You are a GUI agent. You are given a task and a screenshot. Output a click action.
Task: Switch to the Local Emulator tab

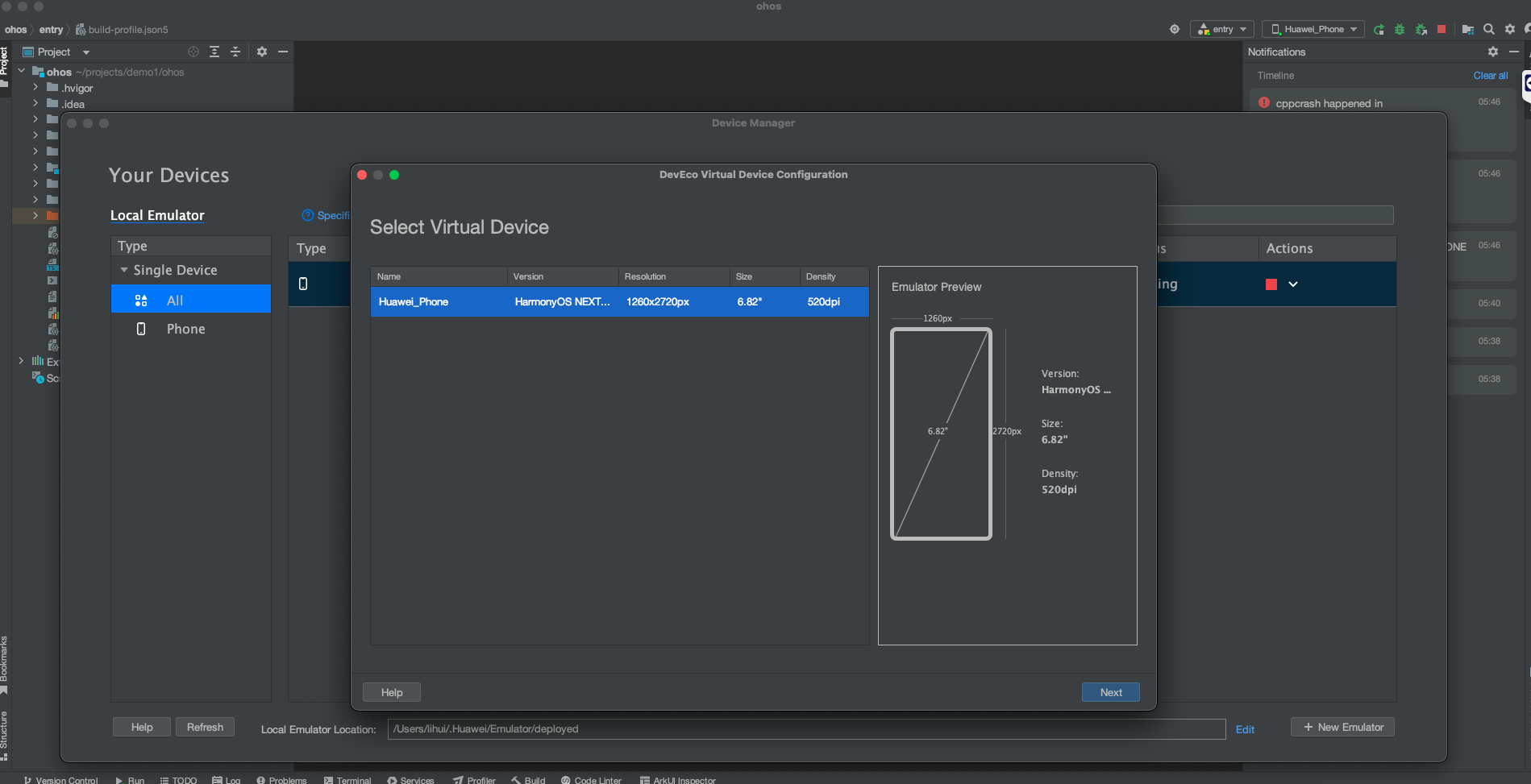(157, 215)
